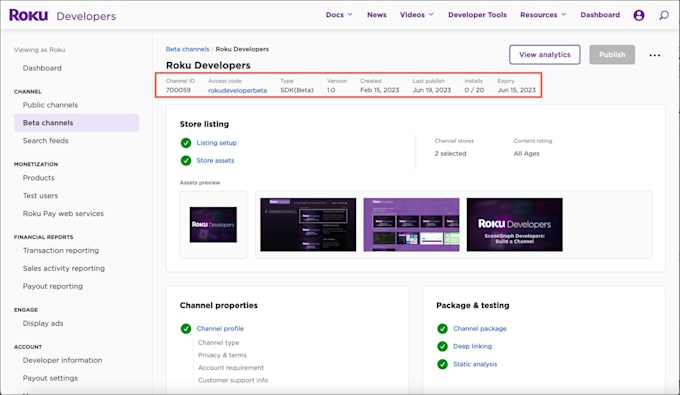
Task: Click the Last publish date Jun 19, 2023
Action: (432, 90)
